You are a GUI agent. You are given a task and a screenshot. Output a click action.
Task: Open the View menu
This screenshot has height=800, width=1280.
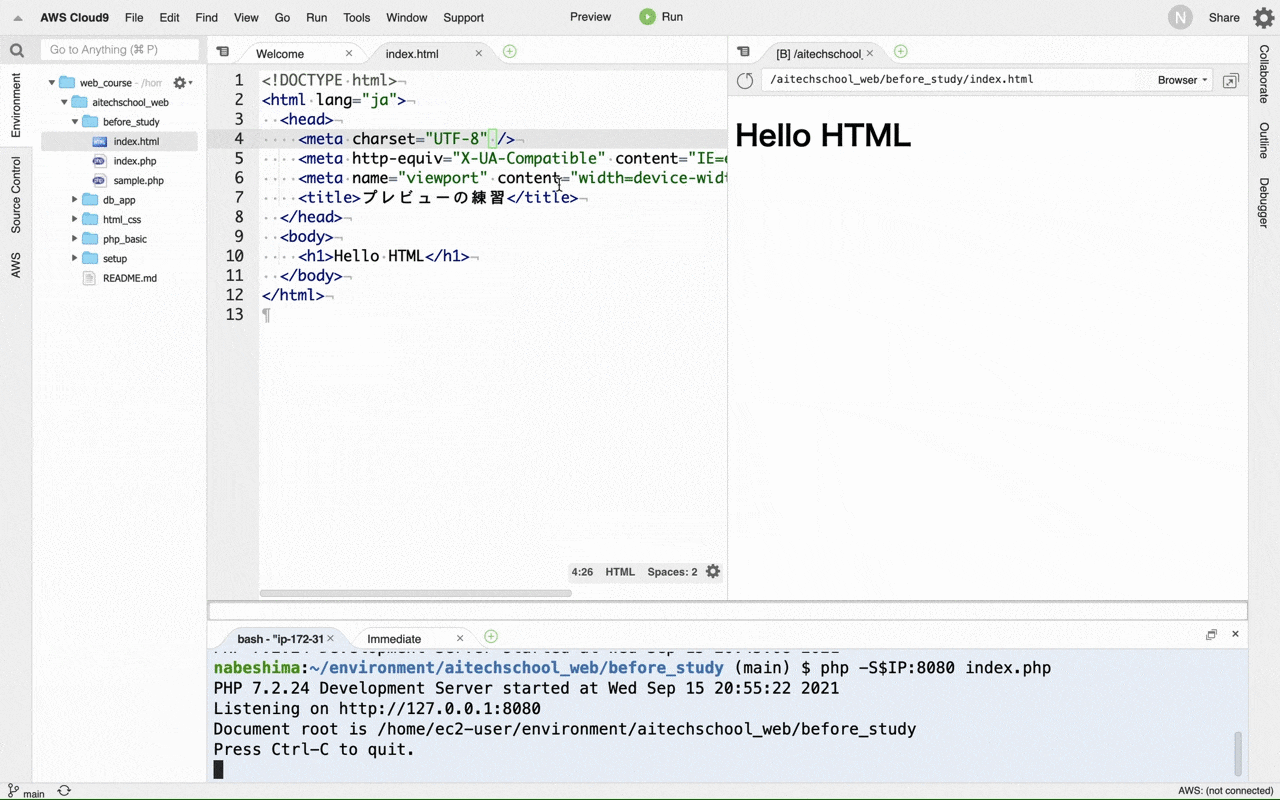[x=246, y=18]
